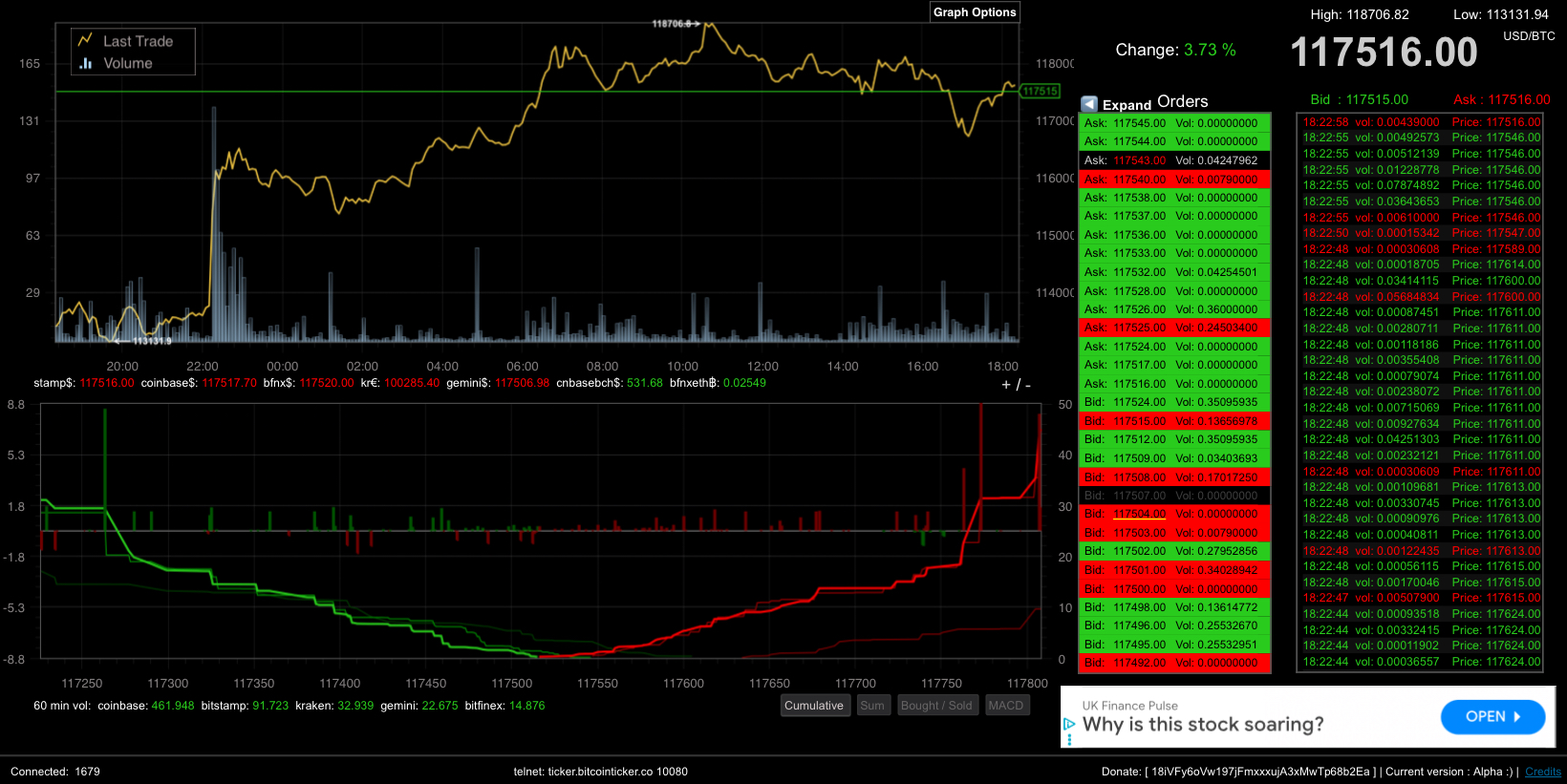Click the stamp$ 117516.00 price

click(107, 383)
